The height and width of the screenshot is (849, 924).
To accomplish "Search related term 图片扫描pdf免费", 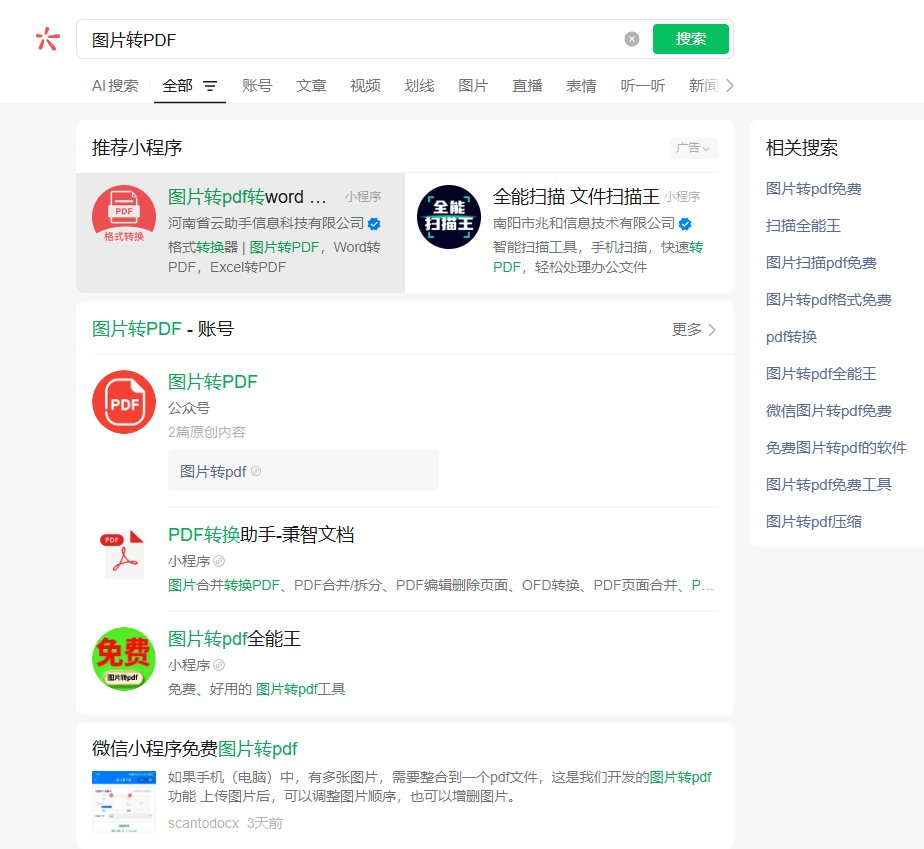I will point(821,263).
